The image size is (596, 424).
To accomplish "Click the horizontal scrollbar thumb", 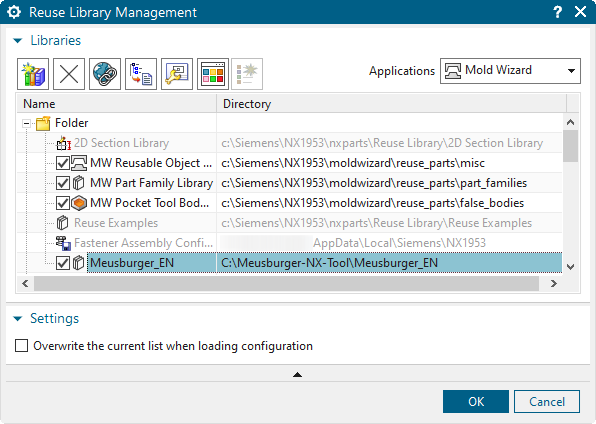I will coord(286,283).
